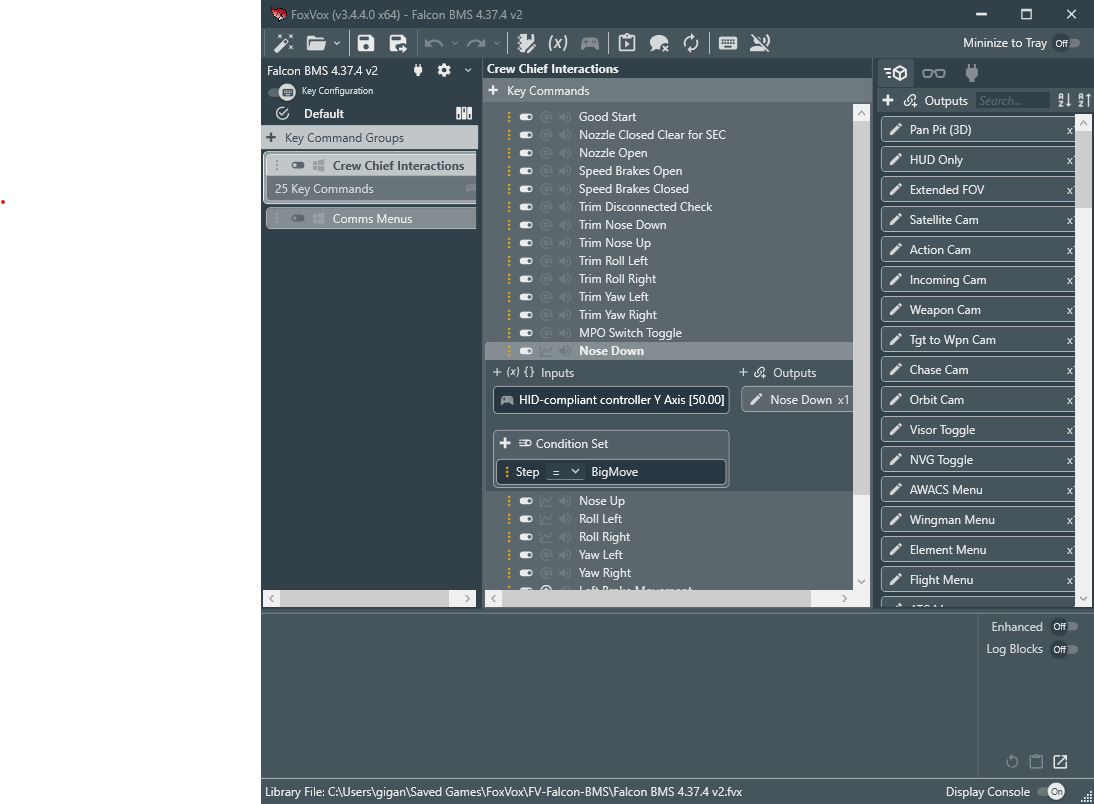1094x804 pixels.
Task: Open undo history dropdown arrow
Action: (455, 43)
